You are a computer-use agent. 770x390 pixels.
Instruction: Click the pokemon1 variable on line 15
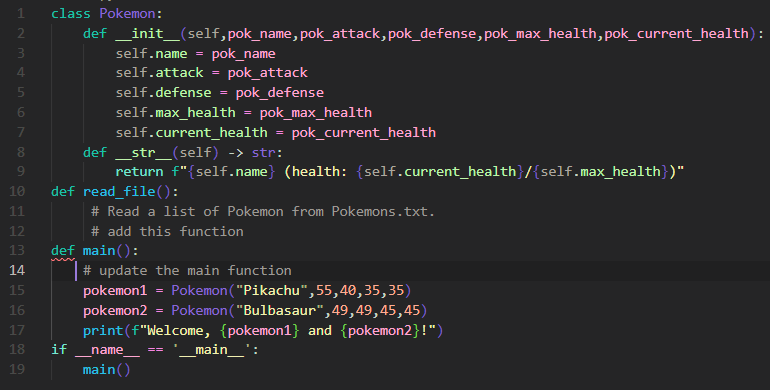(115, 290)
